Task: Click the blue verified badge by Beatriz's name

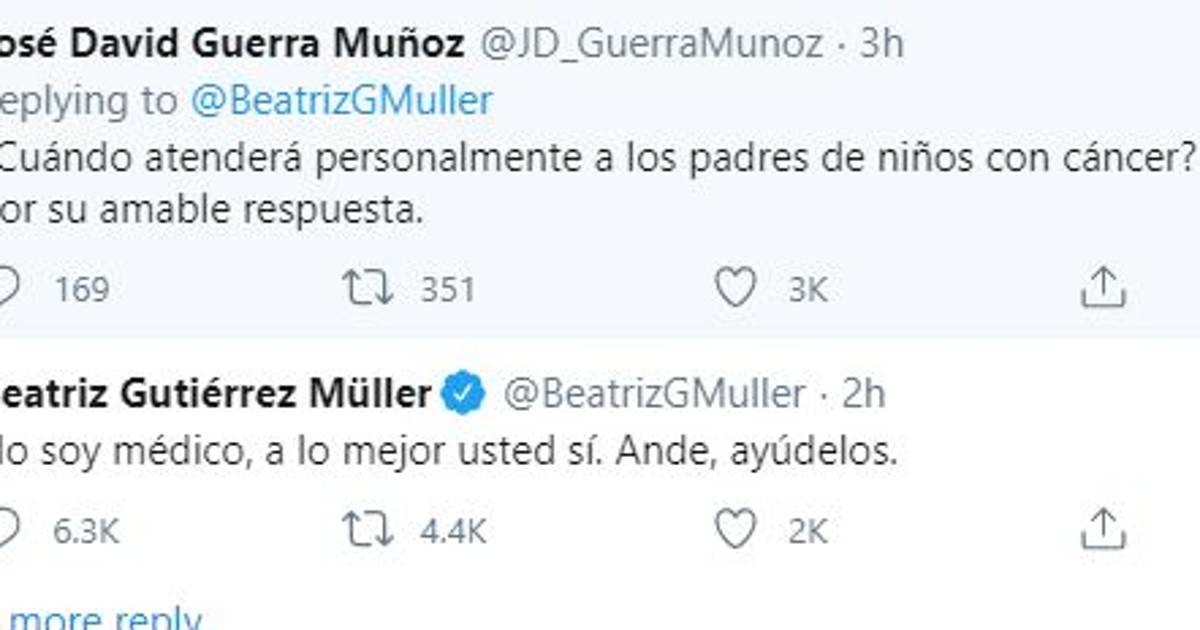Action: coord(464,393)
